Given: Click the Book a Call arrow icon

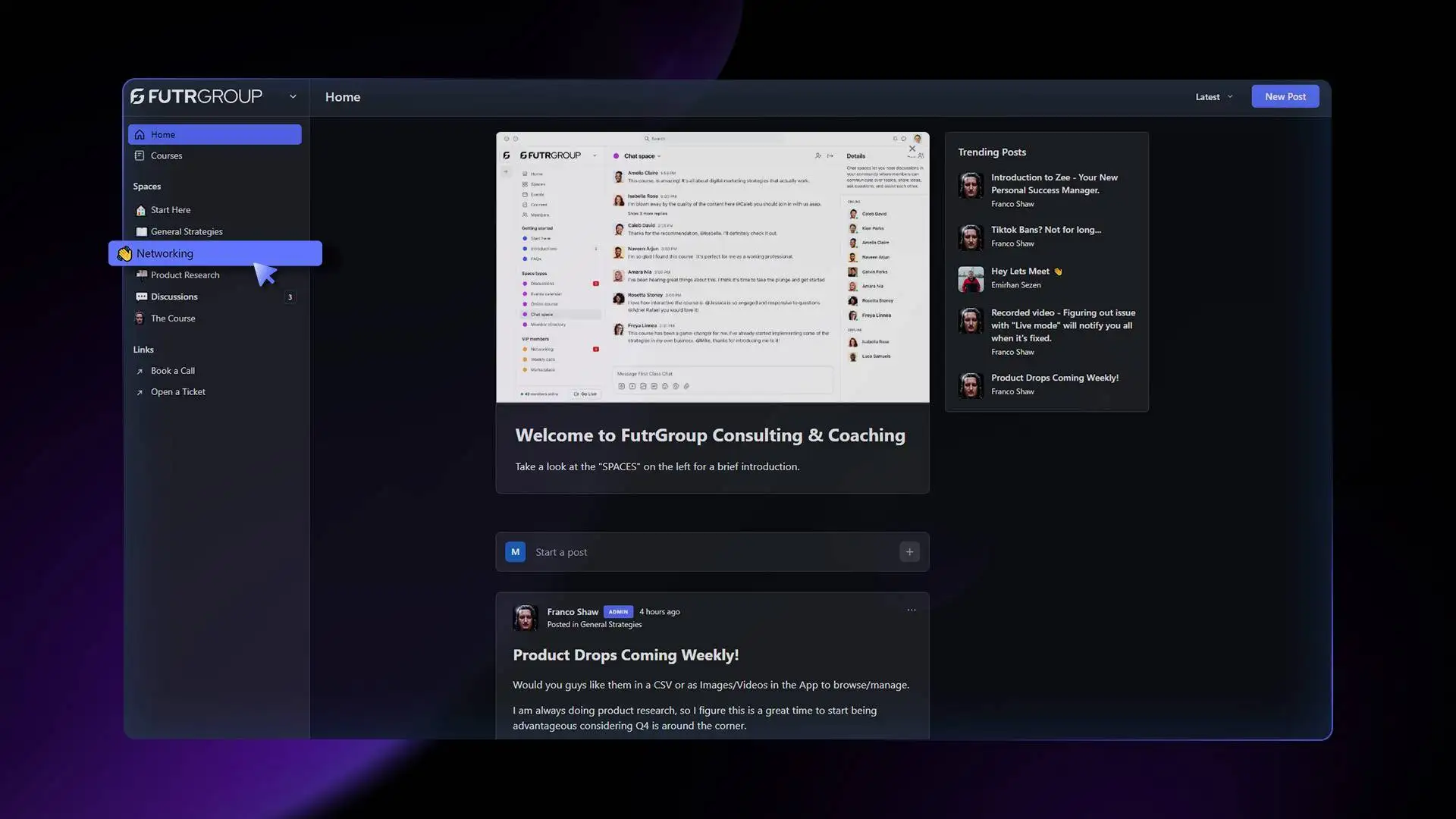Looking at the screenshot, I should tap(140, 372).
